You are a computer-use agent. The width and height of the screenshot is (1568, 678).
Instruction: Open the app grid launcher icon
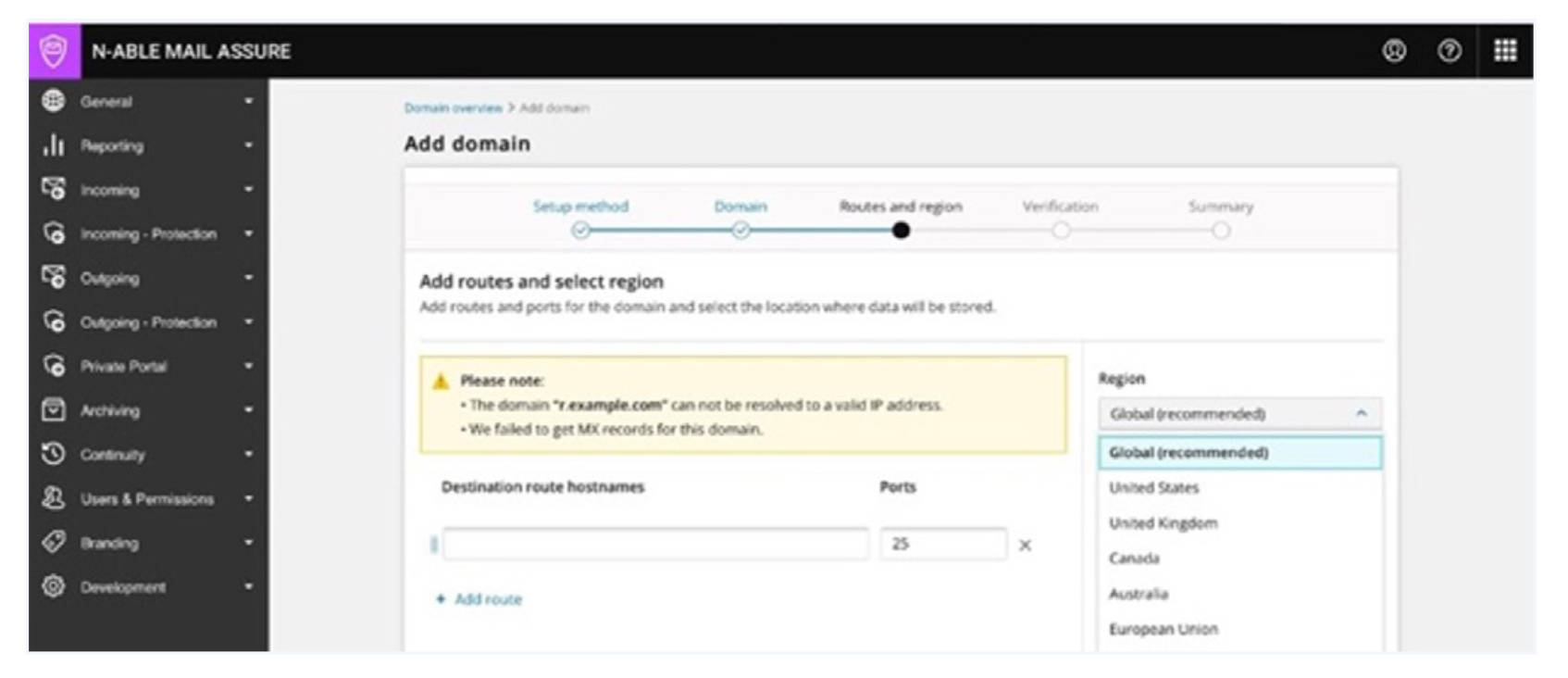1505,51
